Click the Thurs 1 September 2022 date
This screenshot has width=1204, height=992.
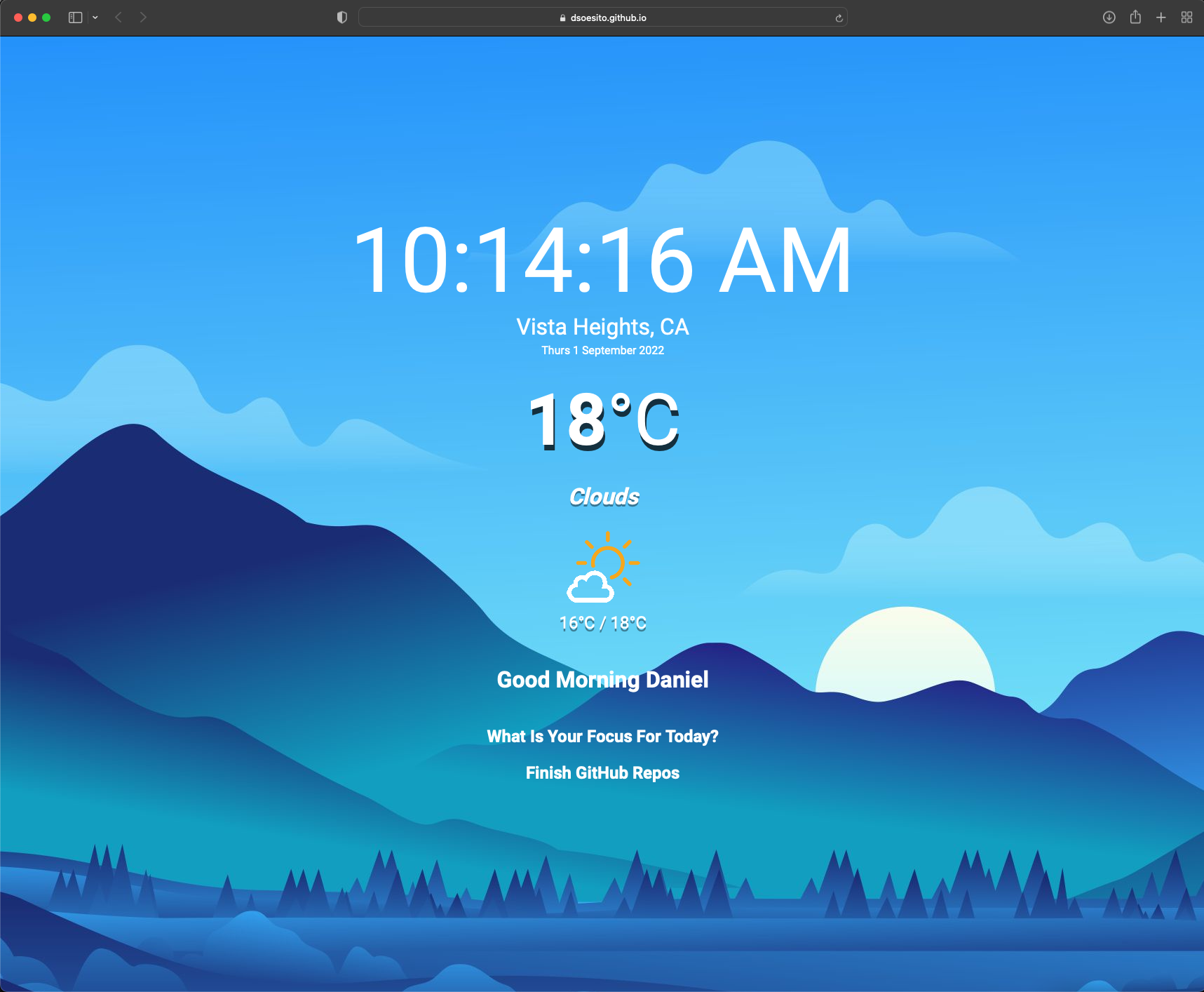tap(602, 350)
